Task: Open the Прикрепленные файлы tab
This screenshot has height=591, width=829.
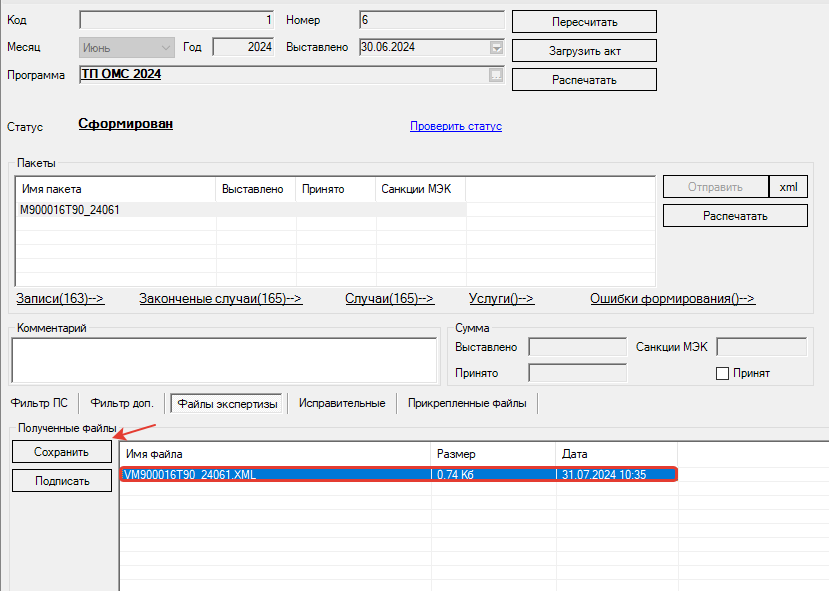Action: [466, 403]
